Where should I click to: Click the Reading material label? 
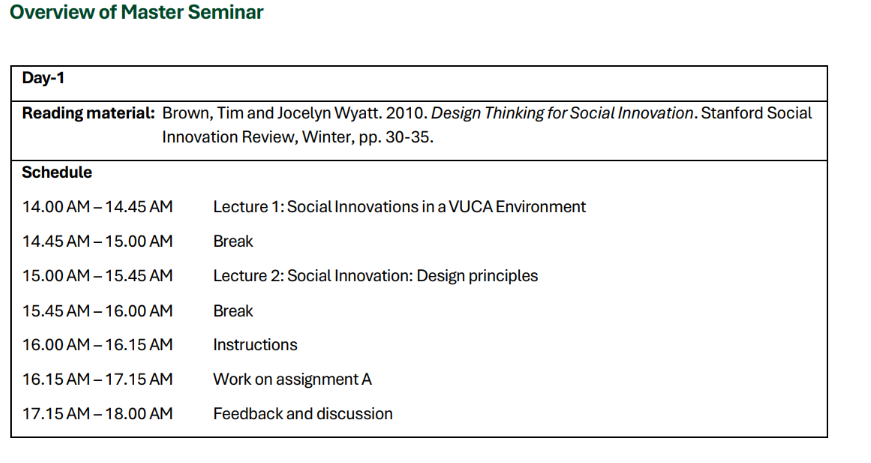click(88, 113)
